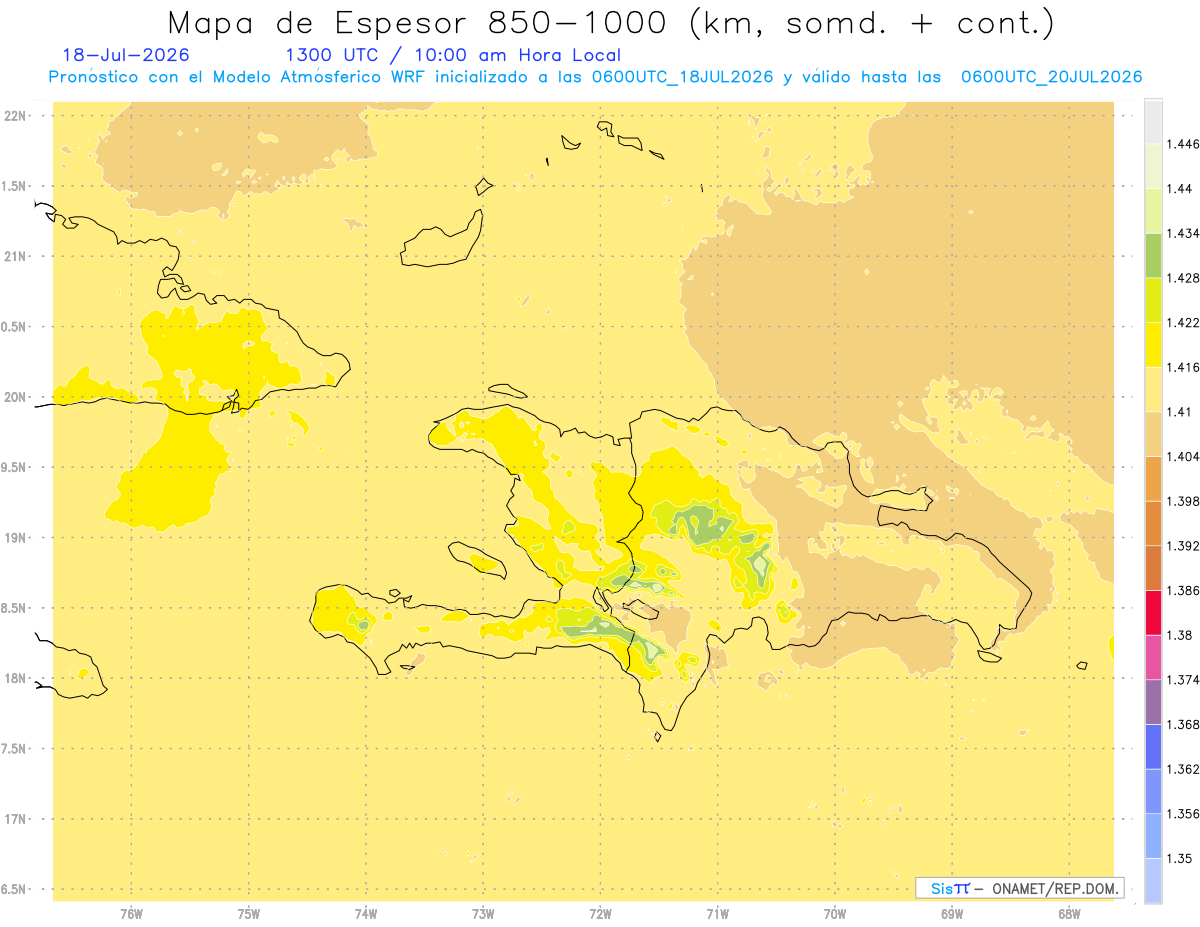Click the green legend swatch between 1.428 and 1.434
Viewport: 1200px width, 927px height.
(x=1153, y=255)
